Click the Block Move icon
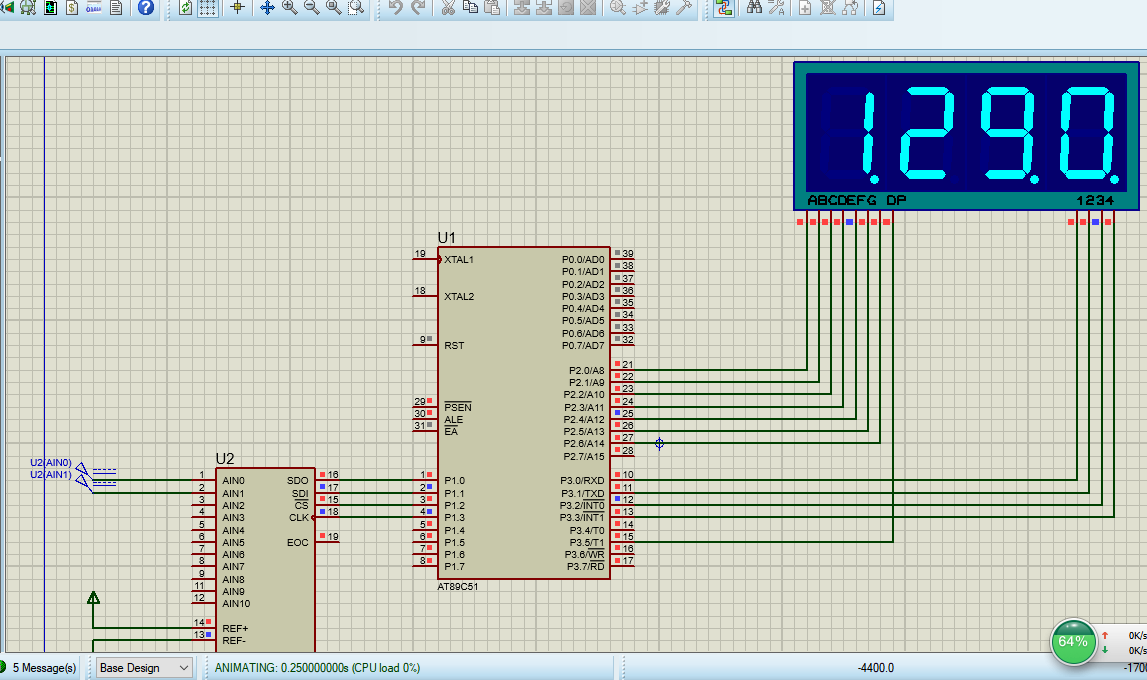Image resolution: width=1147 pixels, height=680 pixels. click(x=544, y=8)
